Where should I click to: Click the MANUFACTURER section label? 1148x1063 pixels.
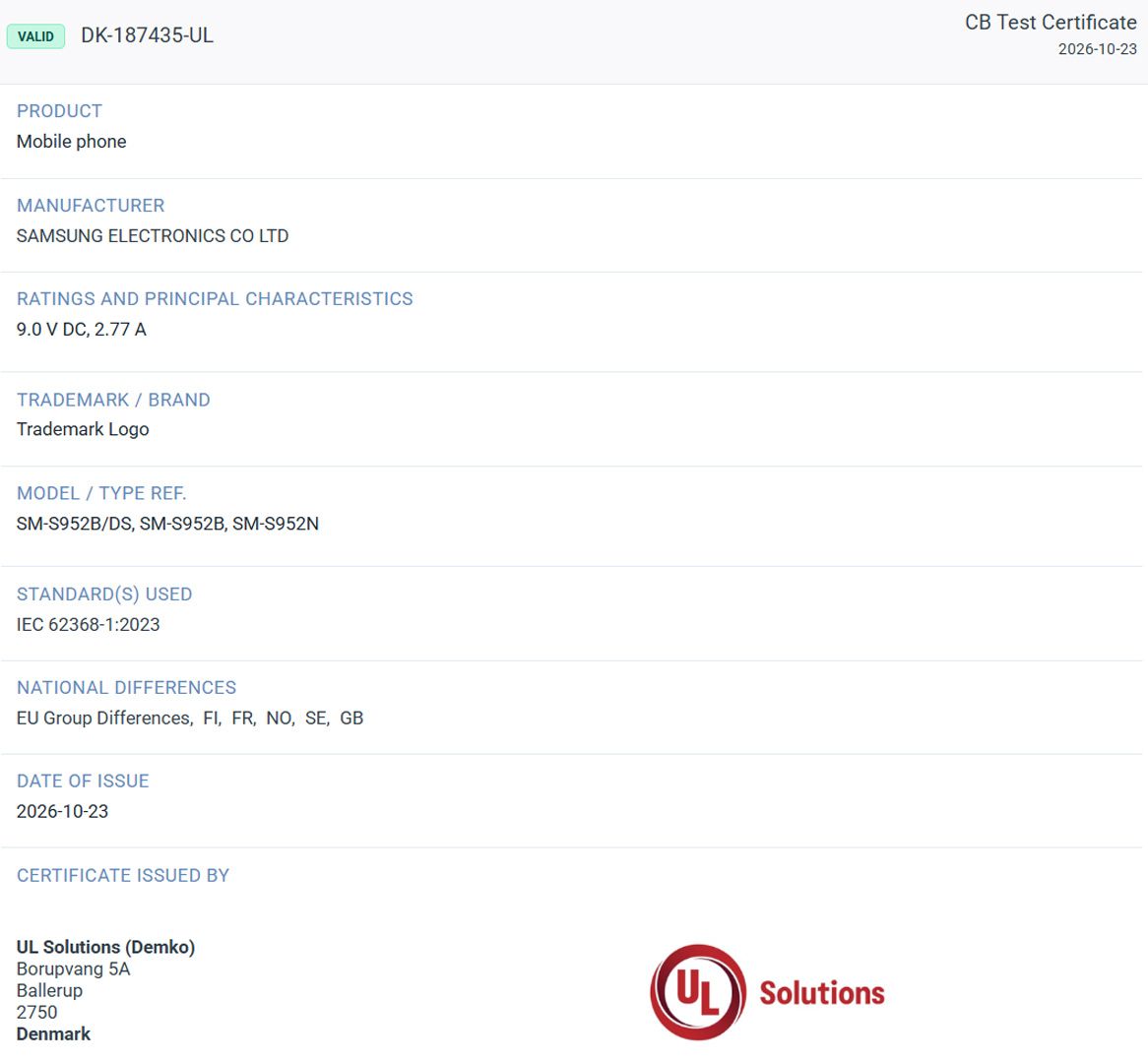tap(91, 205)
